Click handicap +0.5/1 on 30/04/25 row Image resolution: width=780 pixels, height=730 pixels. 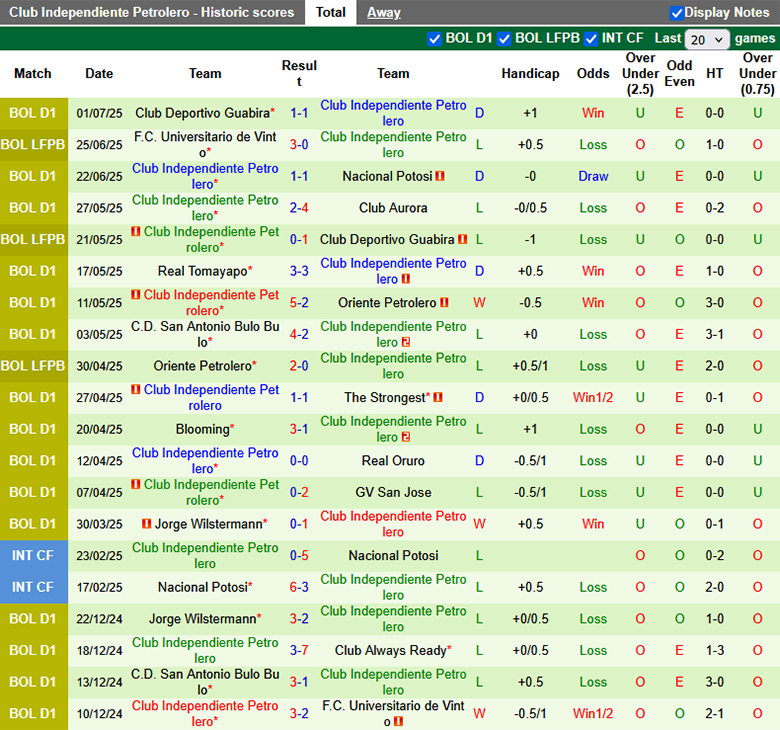click(530, 366)
